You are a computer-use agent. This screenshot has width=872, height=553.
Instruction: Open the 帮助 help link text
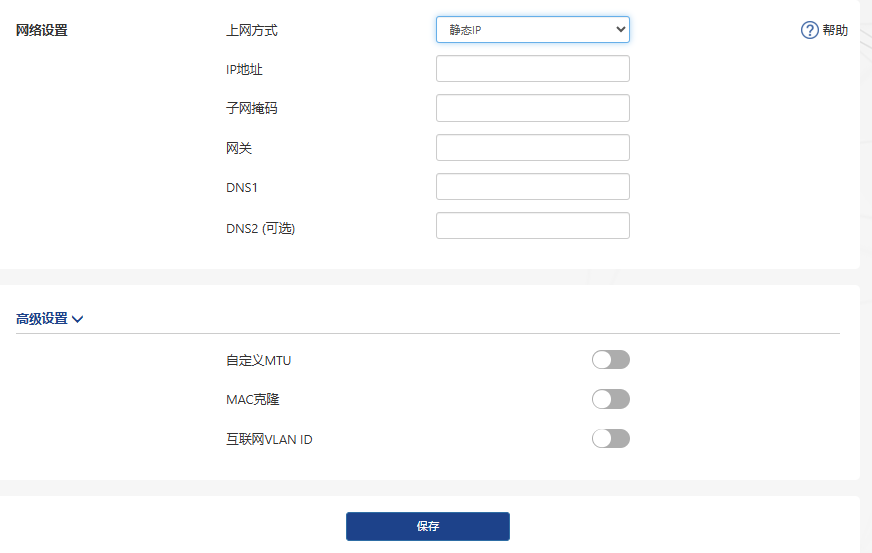(x=835, y=30)
